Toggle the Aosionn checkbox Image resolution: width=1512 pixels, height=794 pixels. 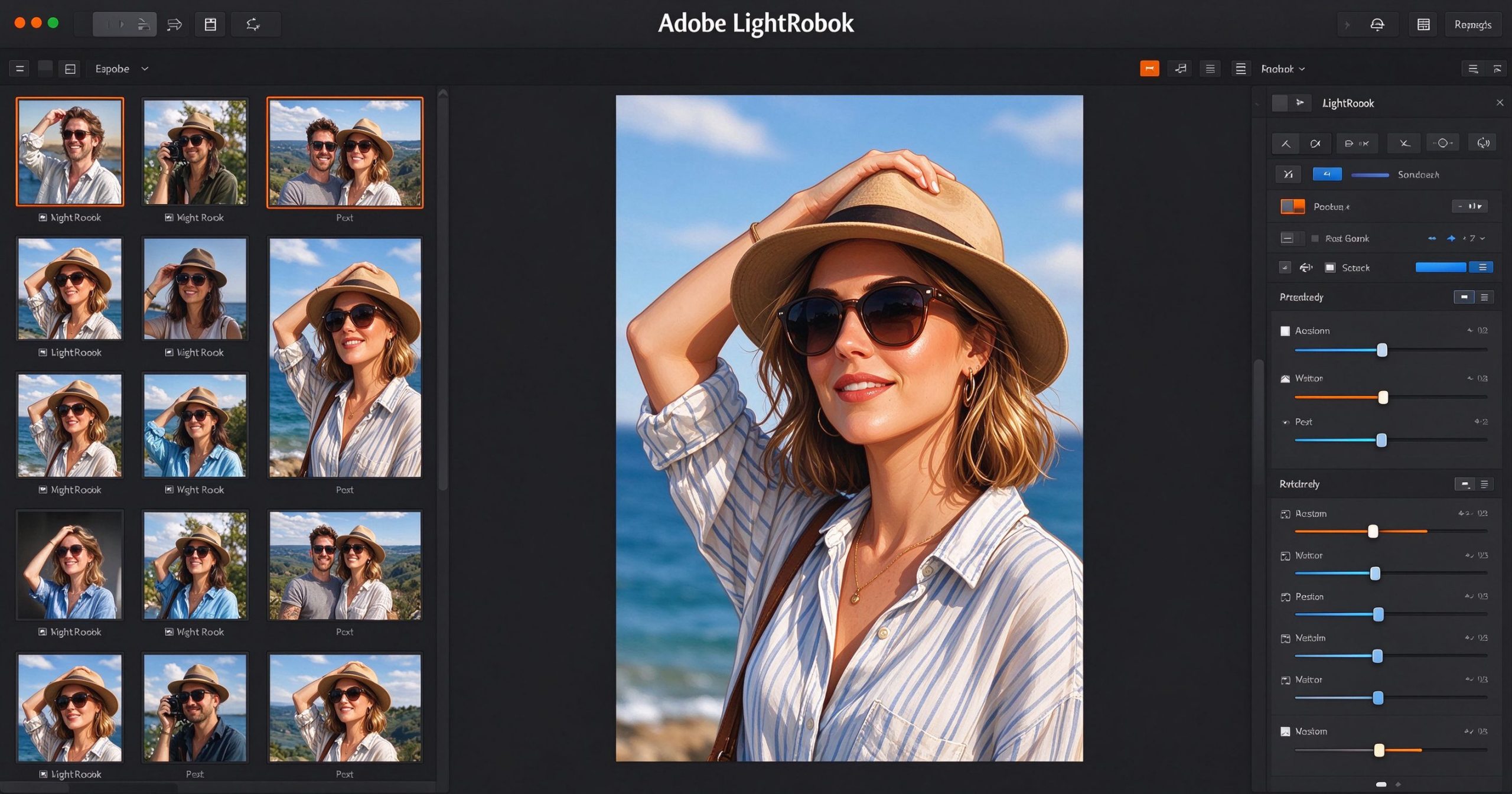click(1285, 331)
